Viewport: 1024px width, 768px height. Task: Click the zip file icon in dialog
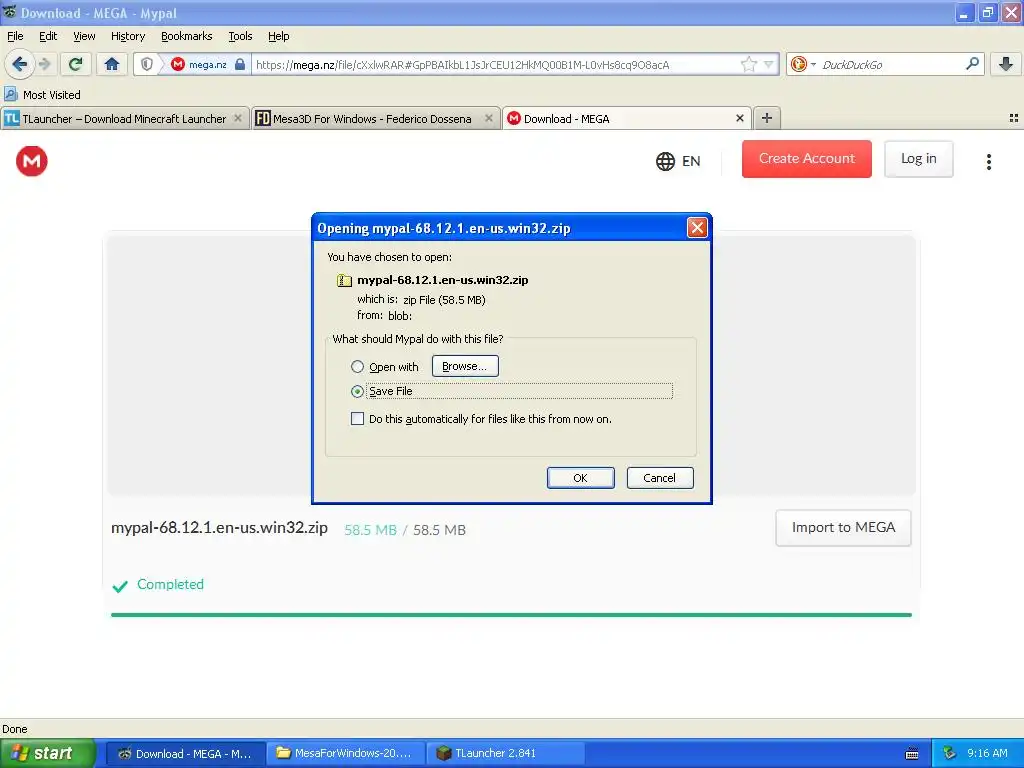(344, 280)
